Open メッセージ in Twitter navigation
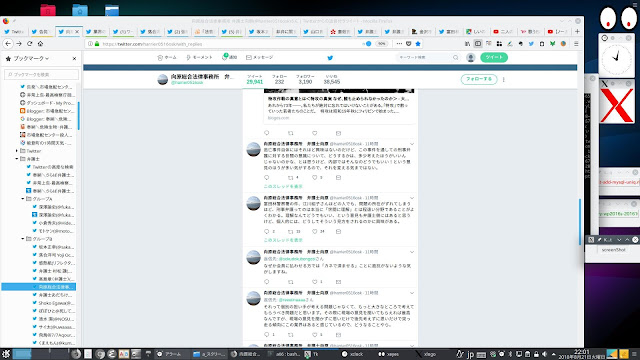 [260, 58]
